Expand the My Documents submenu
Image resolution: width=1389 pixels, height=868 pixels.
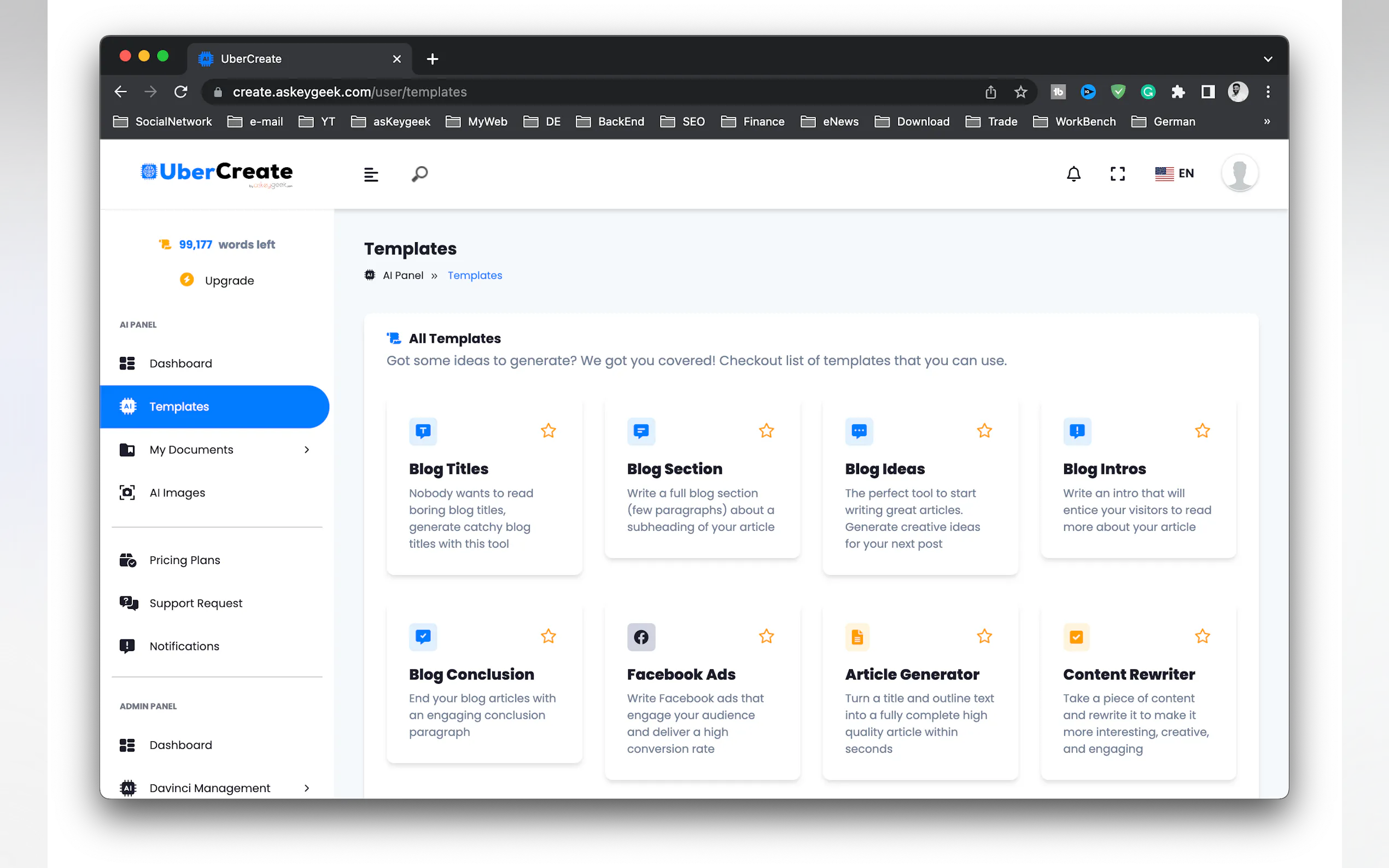(x=307, y=449)
